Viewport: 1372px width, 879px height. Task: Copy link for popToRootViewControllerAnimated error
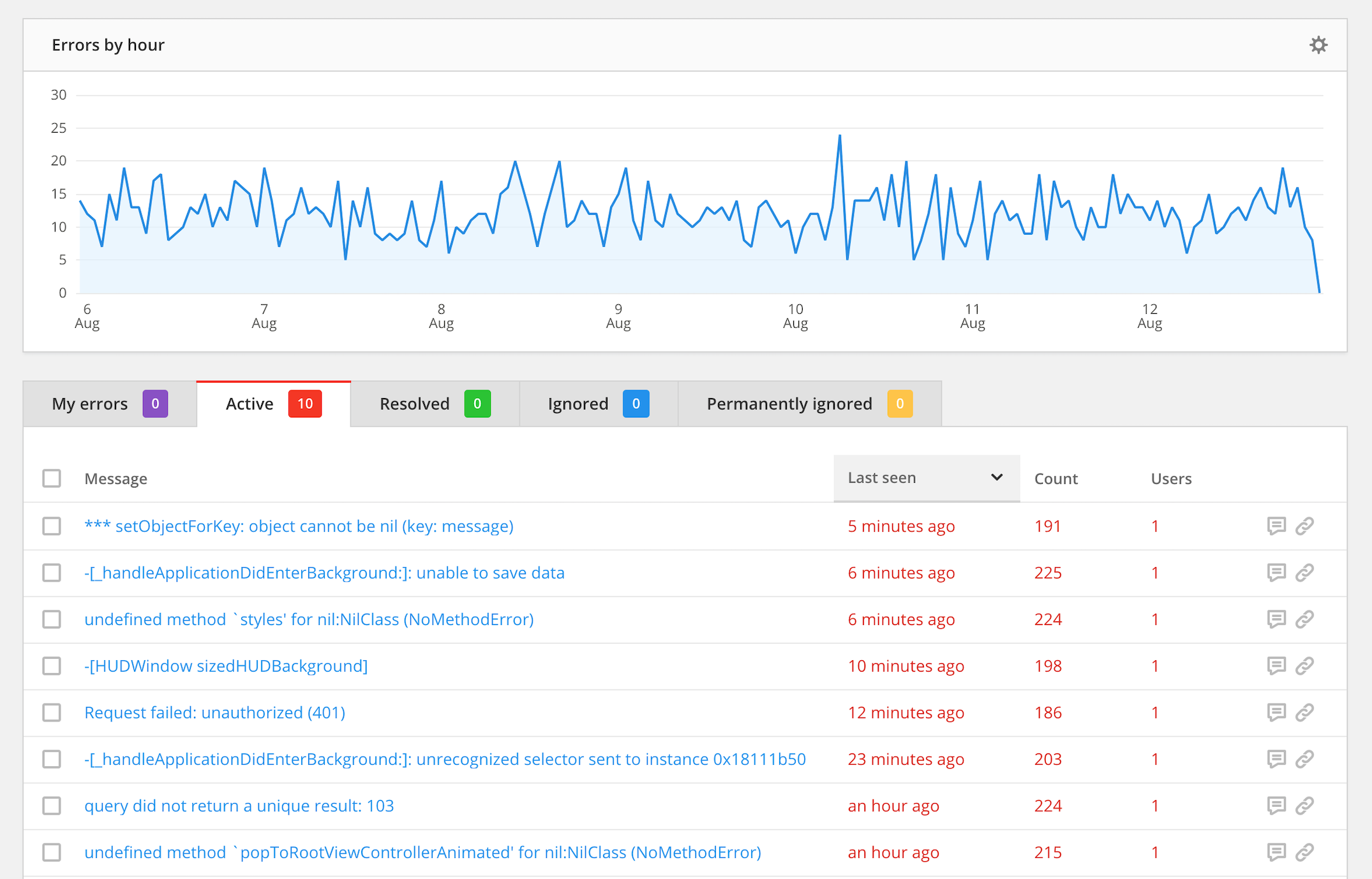[x=1306, y=852]
